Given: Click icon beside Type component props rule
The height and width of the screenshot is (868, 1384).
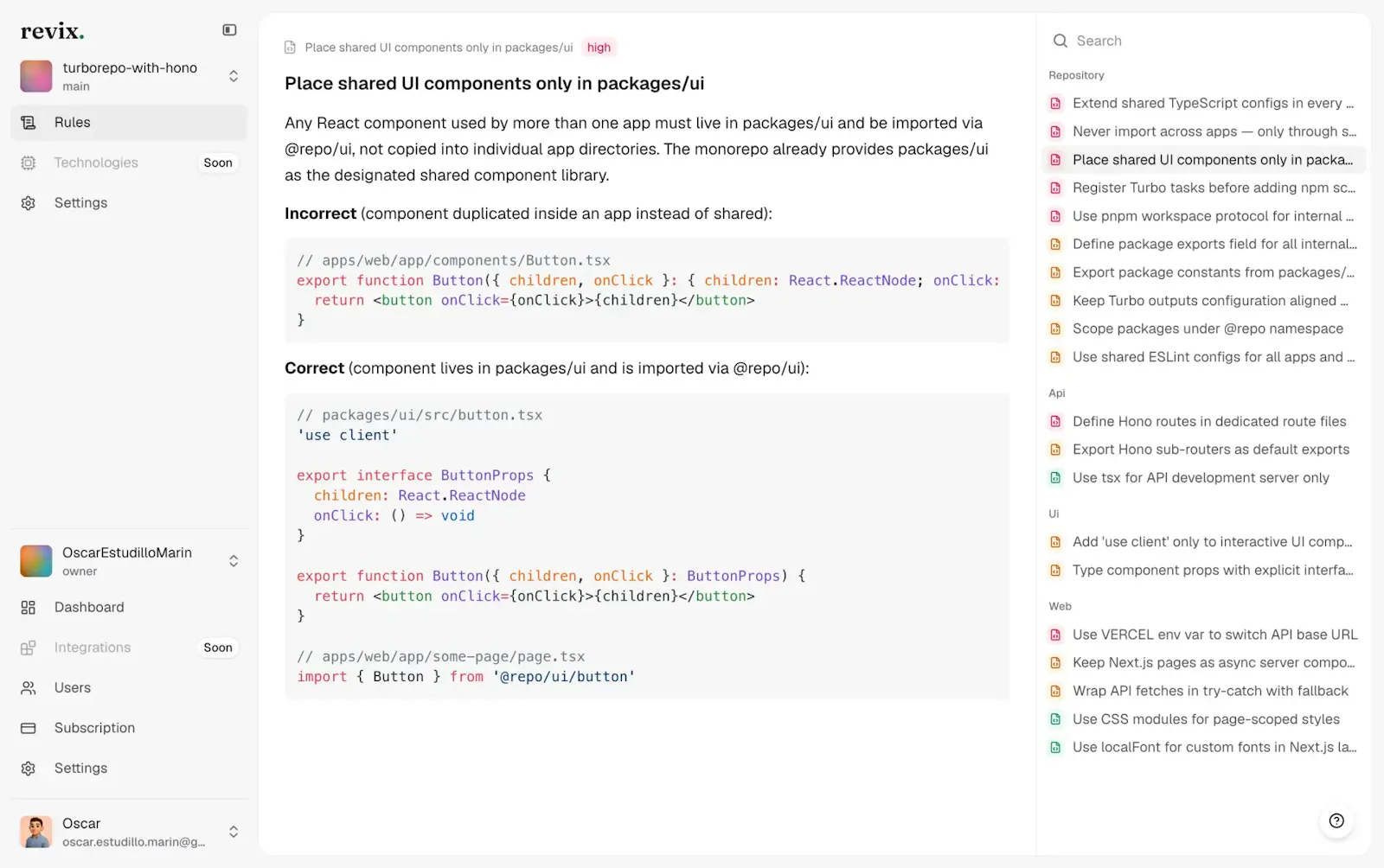Looking at the screenshot, I should 1055,571.
